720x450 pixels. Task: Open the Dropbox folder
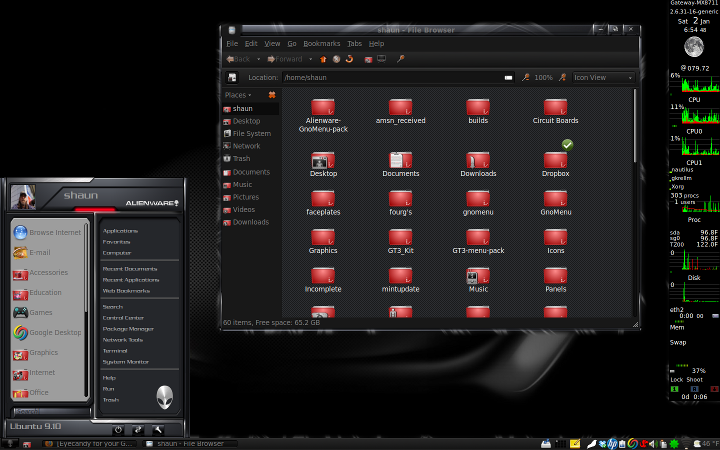coord(556,163)
